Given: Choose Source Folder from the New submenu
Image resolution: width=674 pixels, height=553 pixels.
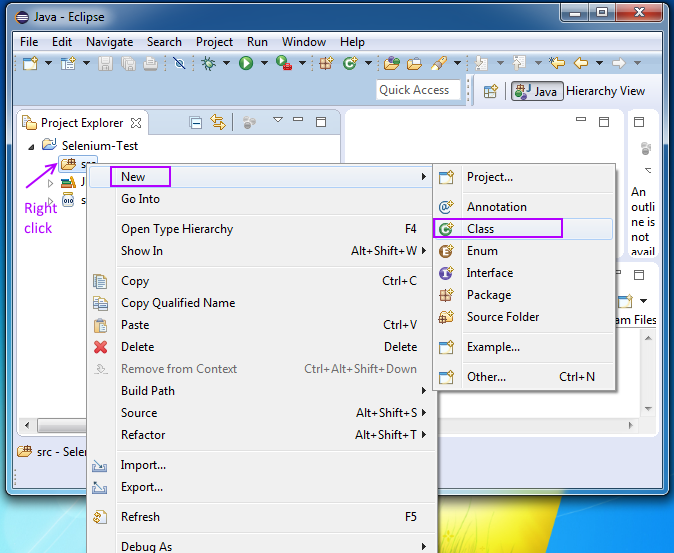Looking at the screenshot, I should 523,317.
